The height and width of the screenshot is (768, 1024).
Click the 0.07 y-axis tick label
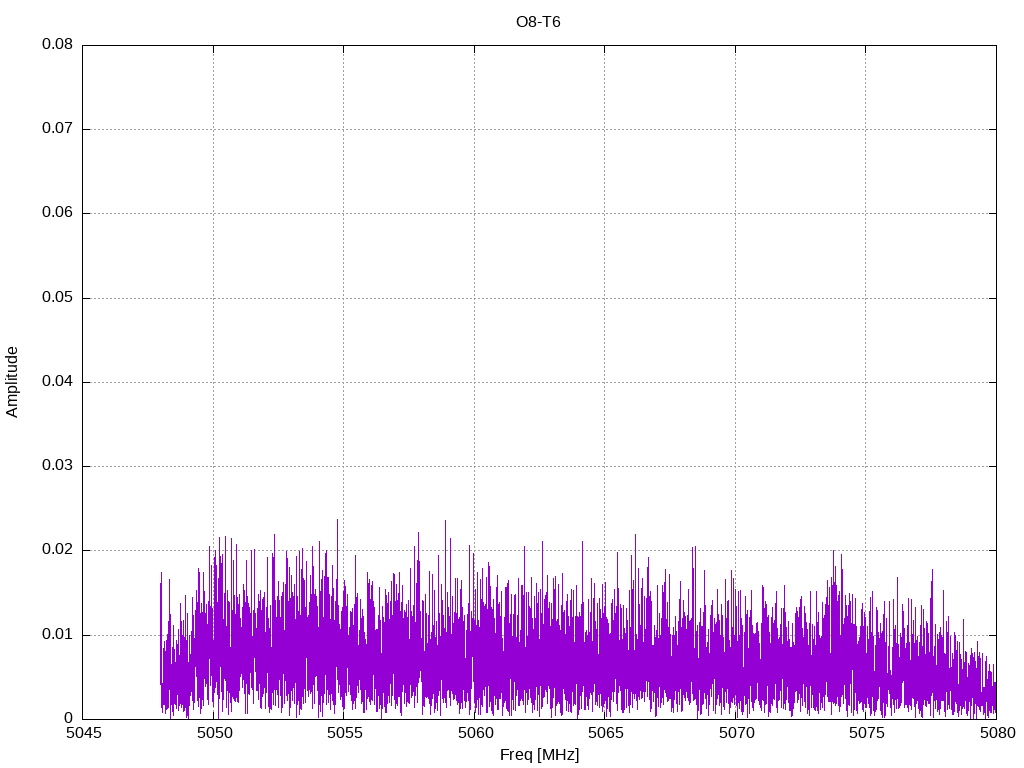pos(57,129)
